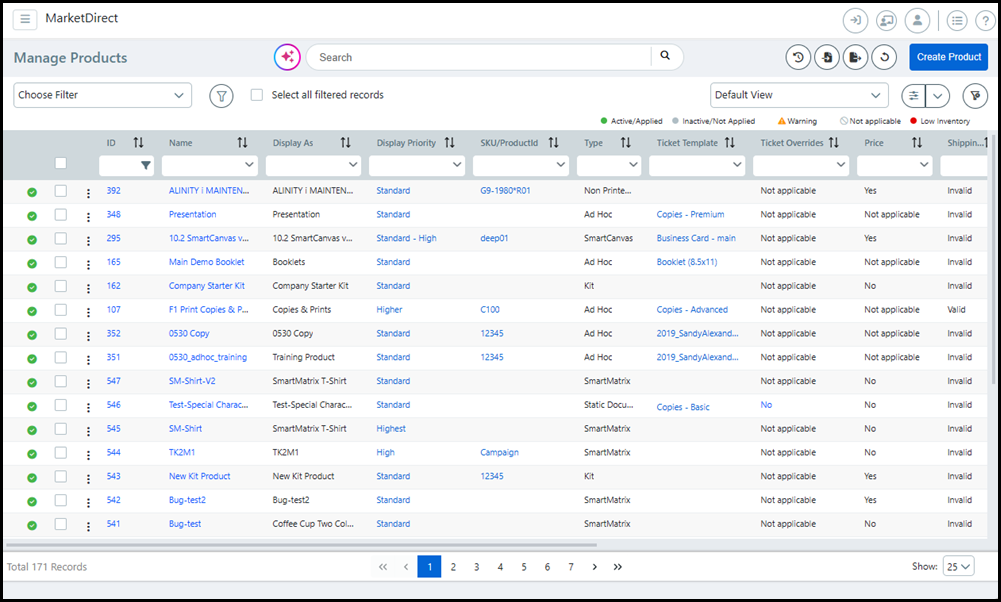The height and width of the screenshot is (602, 1001).
Task: Toggle the header select-all checkbox
Action: (61, 164)
